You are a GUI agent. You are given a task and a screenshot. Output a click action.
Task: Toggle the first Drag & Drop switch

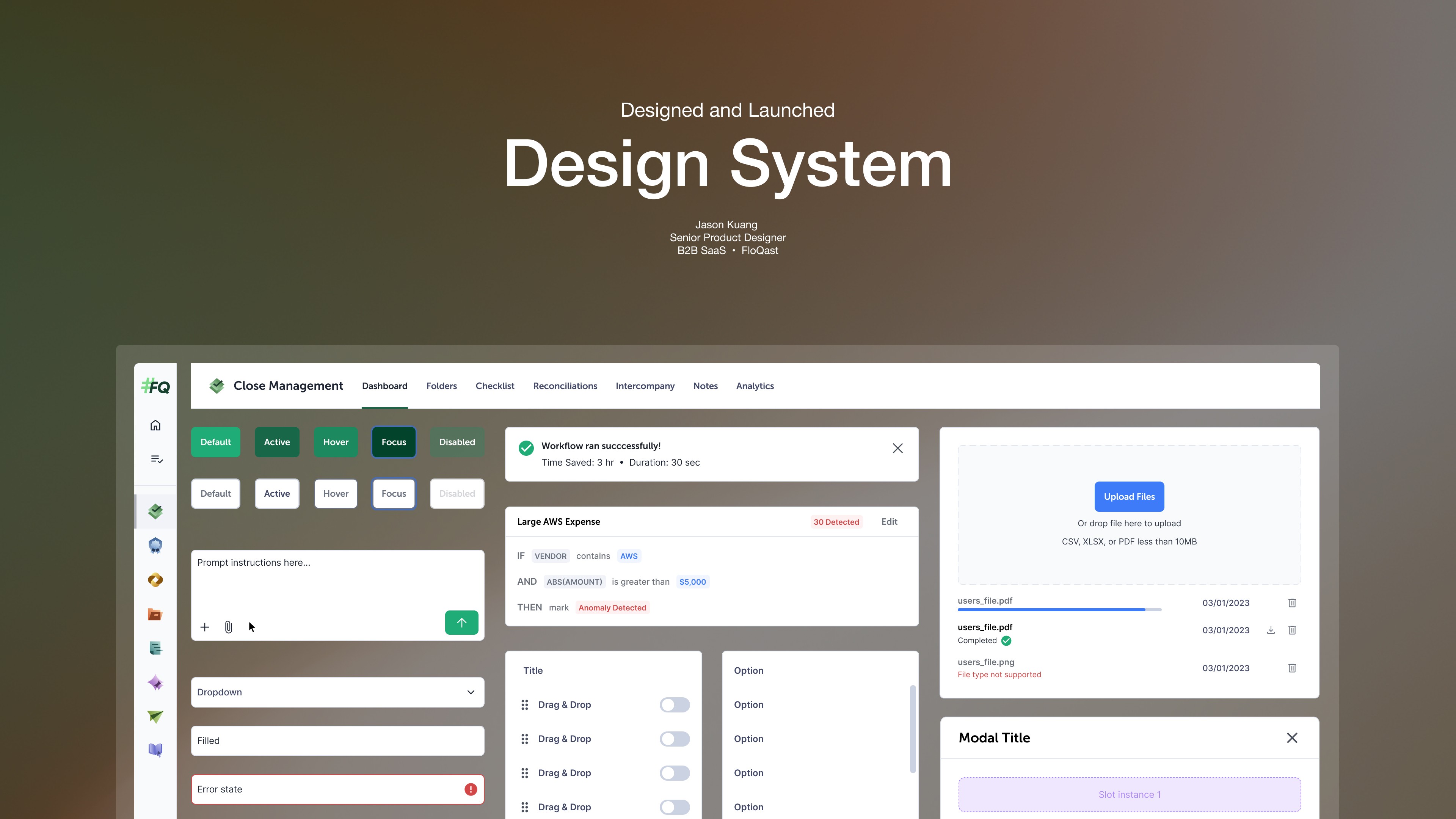click(x=674, y=705)
